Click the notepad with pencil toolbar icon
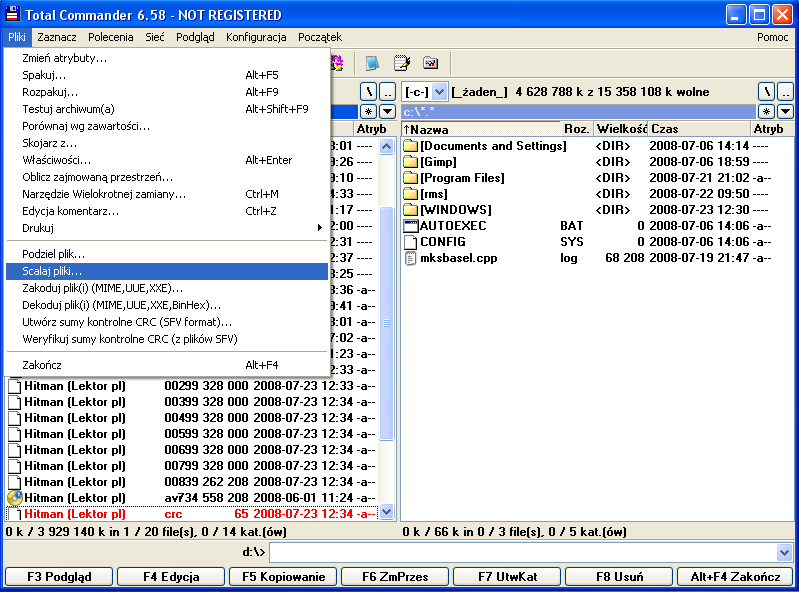 pos(401,63)
